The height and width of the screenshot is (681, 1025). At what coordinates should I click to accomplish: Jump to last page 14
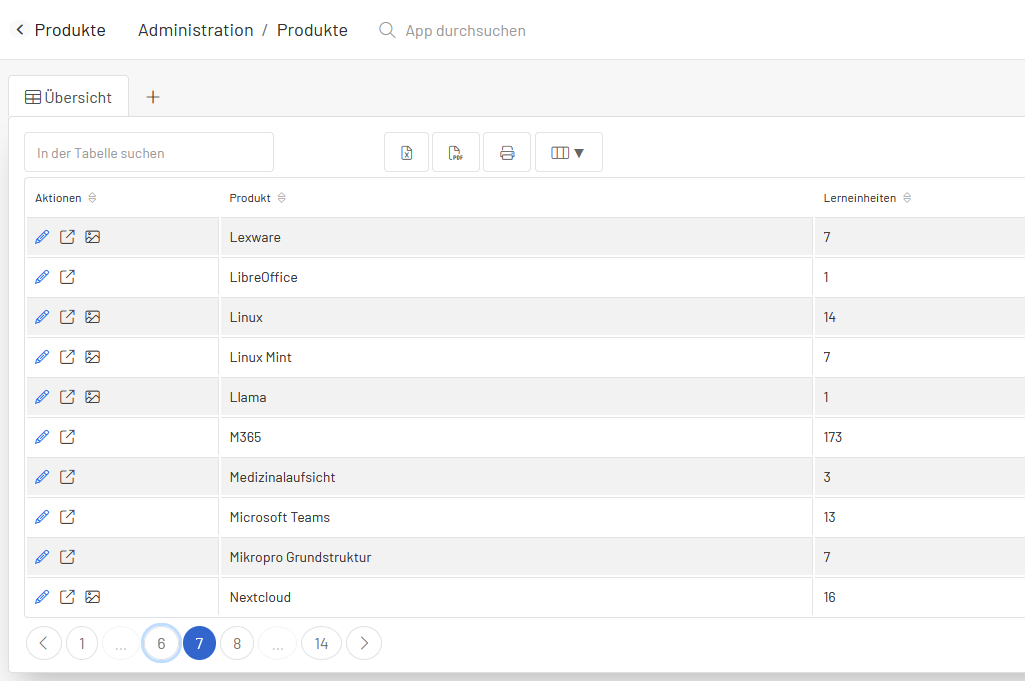coord(321,643)
